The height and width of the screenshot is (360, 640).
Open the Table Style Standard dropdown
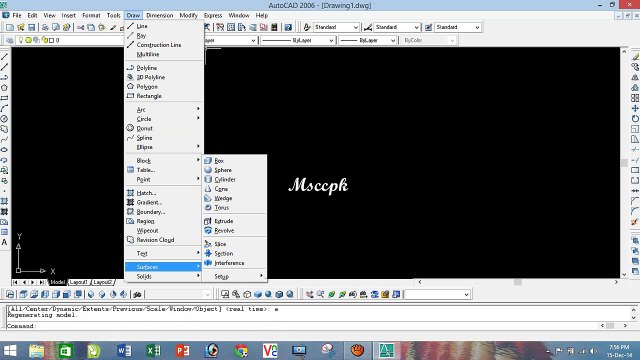pyautogui.click(x=477, y=27)
